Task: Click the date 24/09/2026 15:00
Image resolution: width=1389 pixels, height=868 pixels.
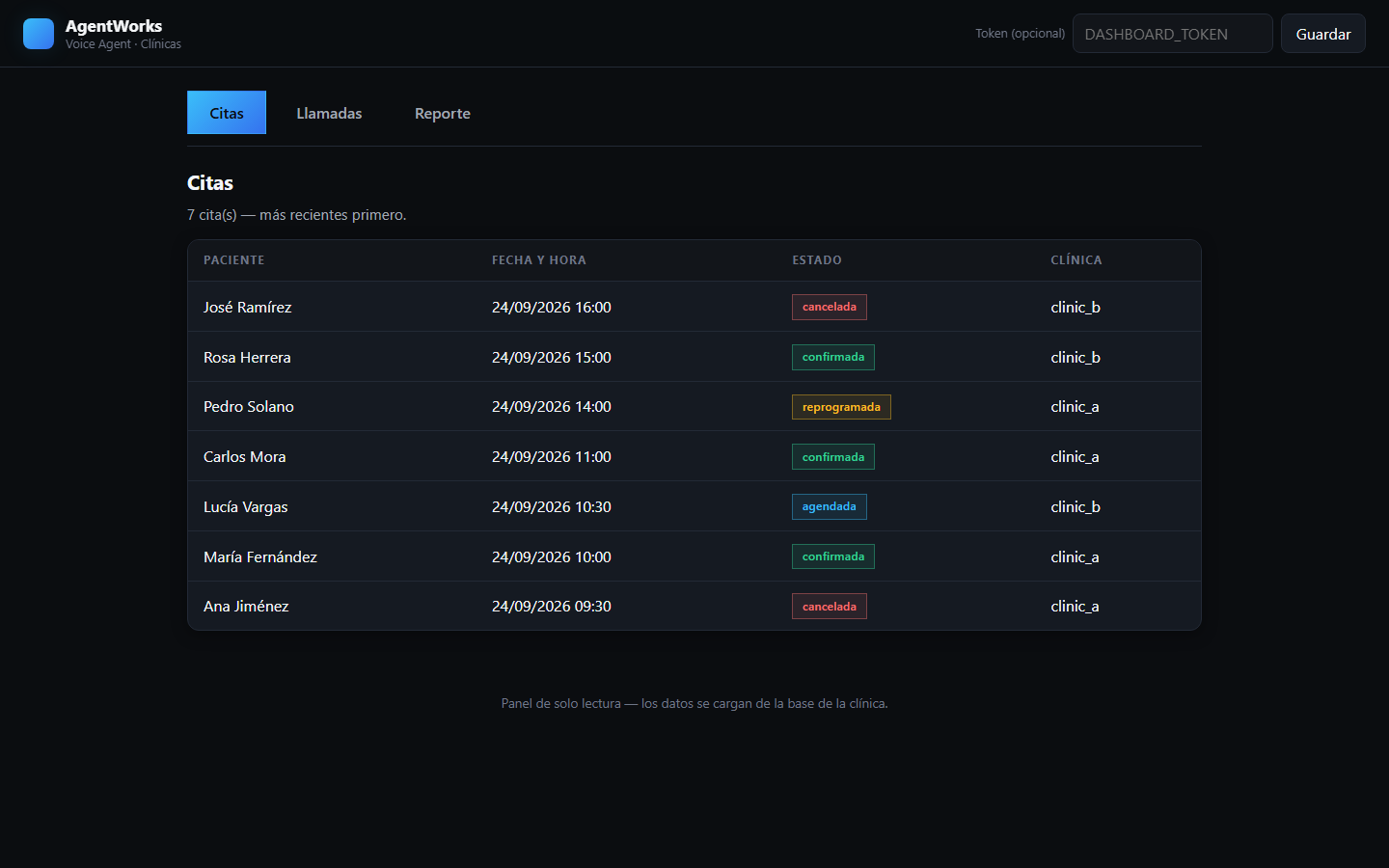Action: click(552, 357)
